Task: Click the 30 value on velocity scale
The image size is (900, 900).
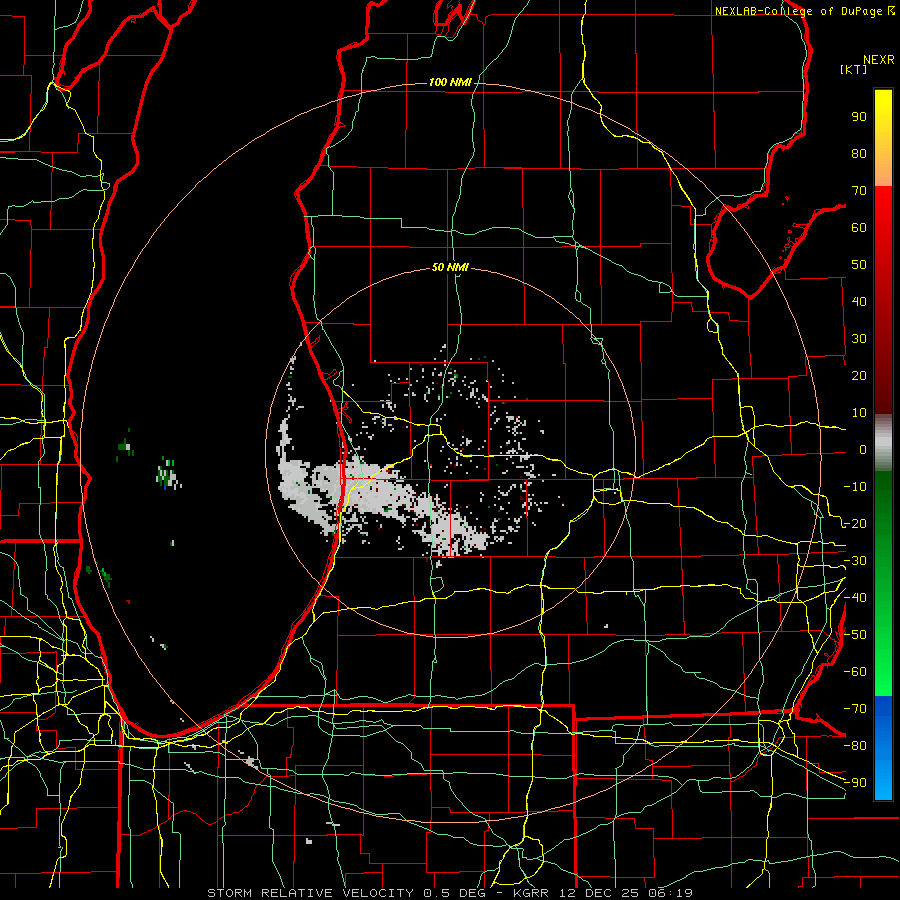Action: pyautogui.click(x=859, y=339)
